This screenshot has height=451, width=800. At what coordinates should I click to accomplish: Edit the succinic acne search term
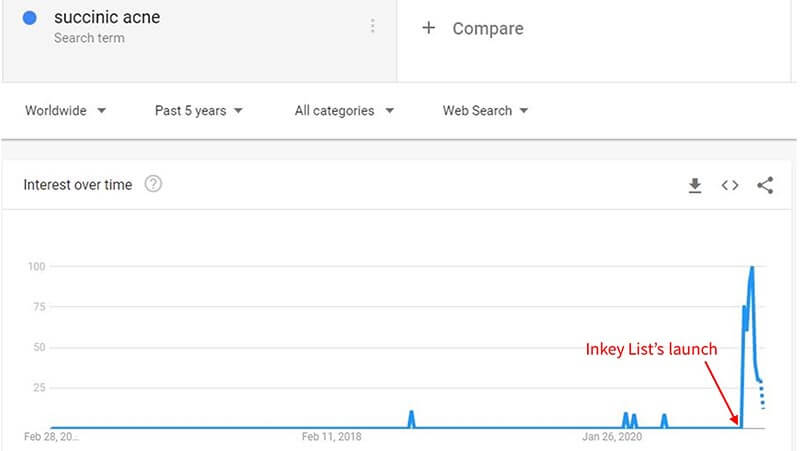(107, 17)
